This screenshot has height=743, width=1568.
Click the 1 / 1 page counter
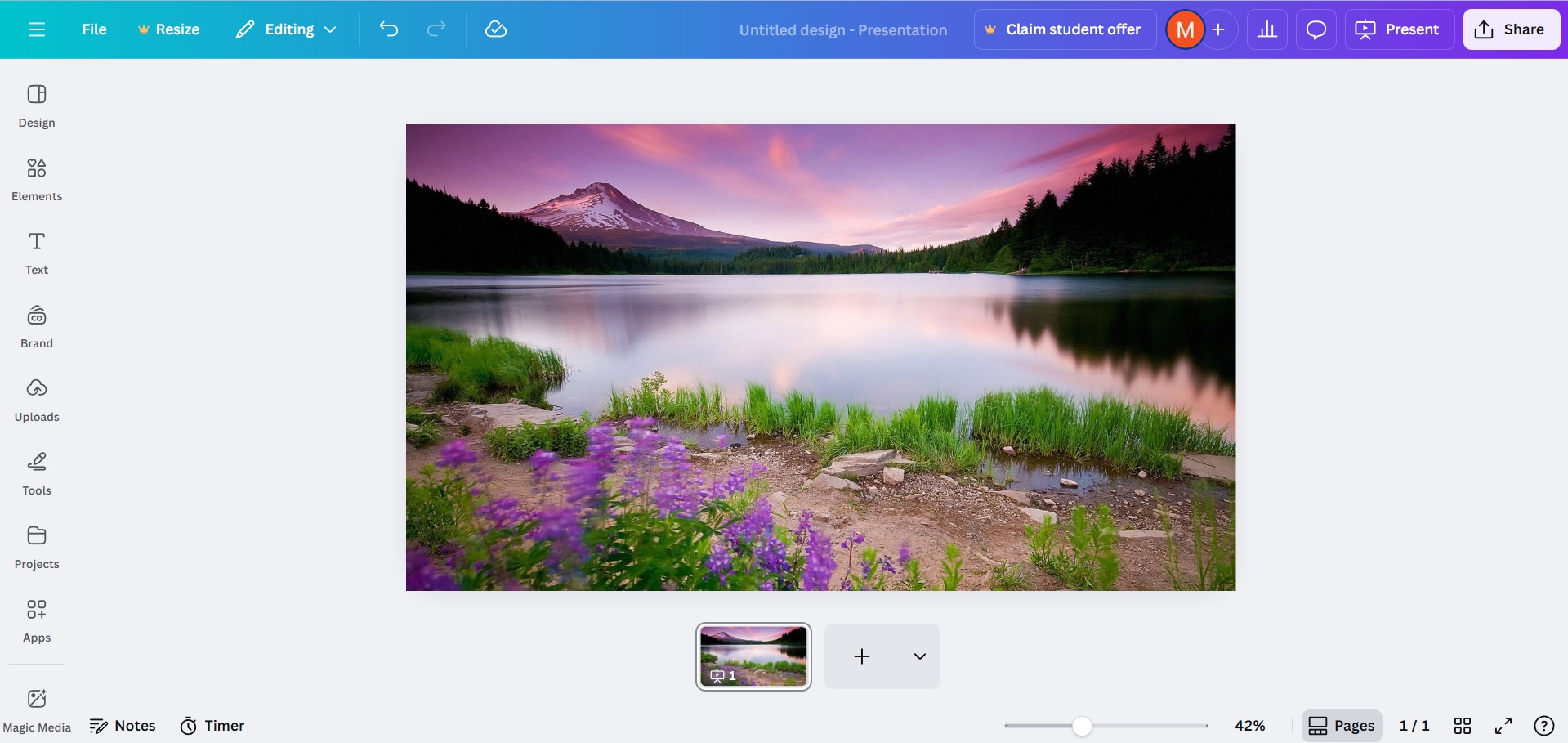coord(1414,726)
